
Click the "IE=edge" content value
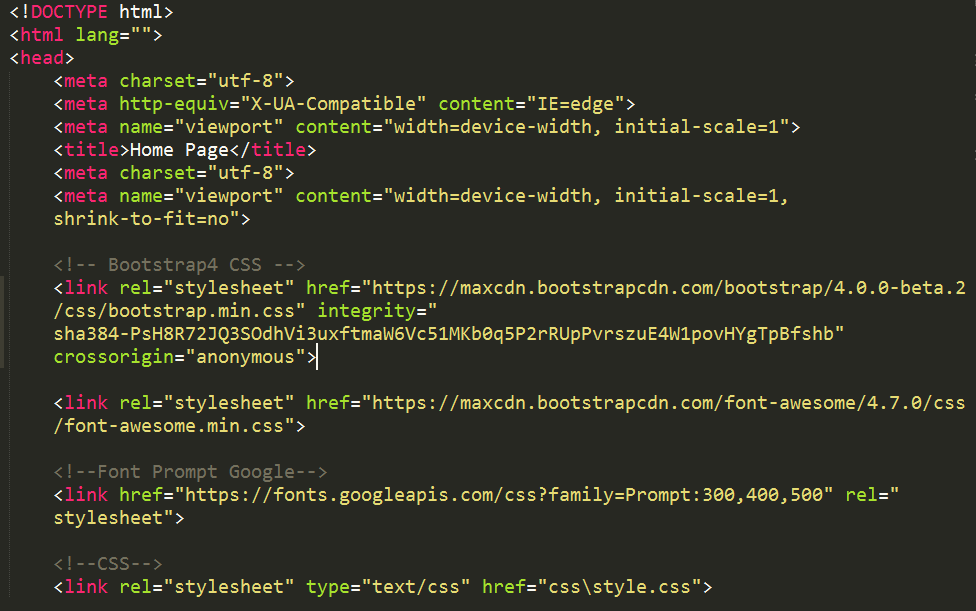(576, 104)
